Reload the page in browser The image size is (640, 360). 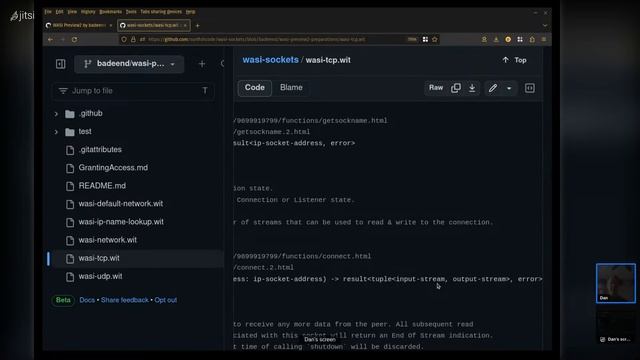pos(74,40)
